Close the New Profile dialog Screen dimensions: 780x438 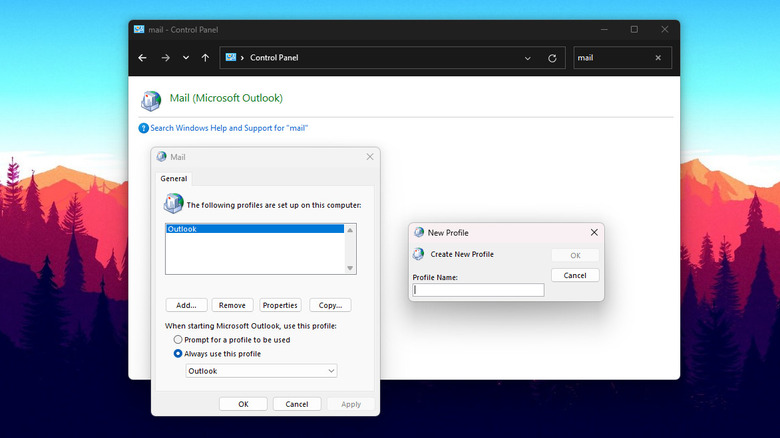point(594,232)
